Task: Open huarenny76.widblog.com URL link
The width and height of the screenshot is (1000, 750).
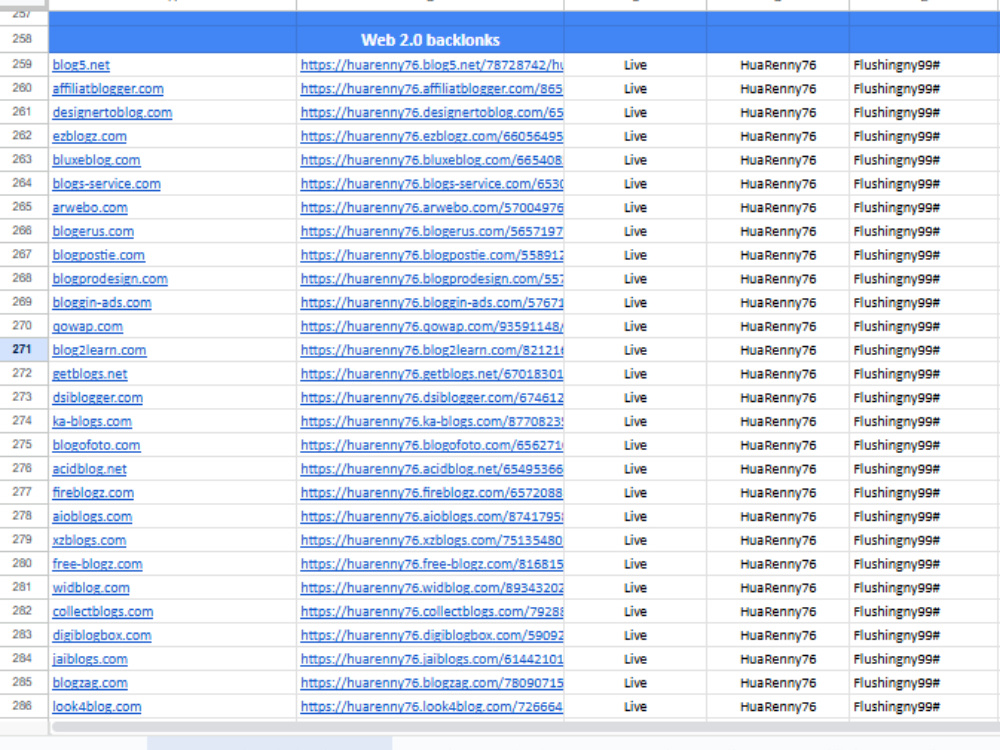Action: coord(432,587)
